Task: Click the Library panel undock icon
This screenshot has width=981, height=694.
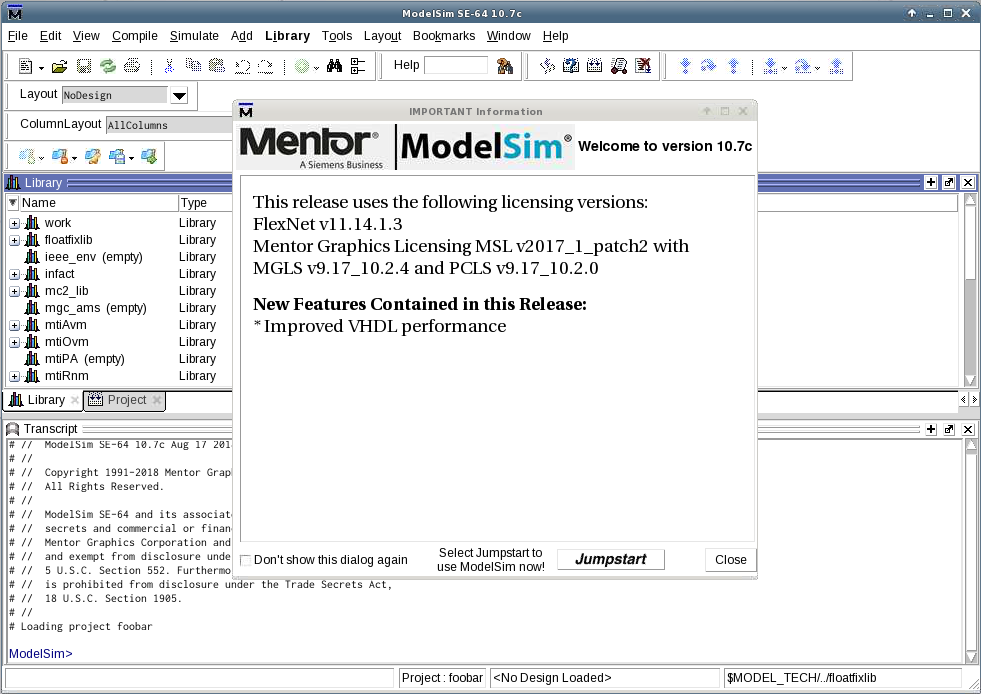Action: point(949,182)
